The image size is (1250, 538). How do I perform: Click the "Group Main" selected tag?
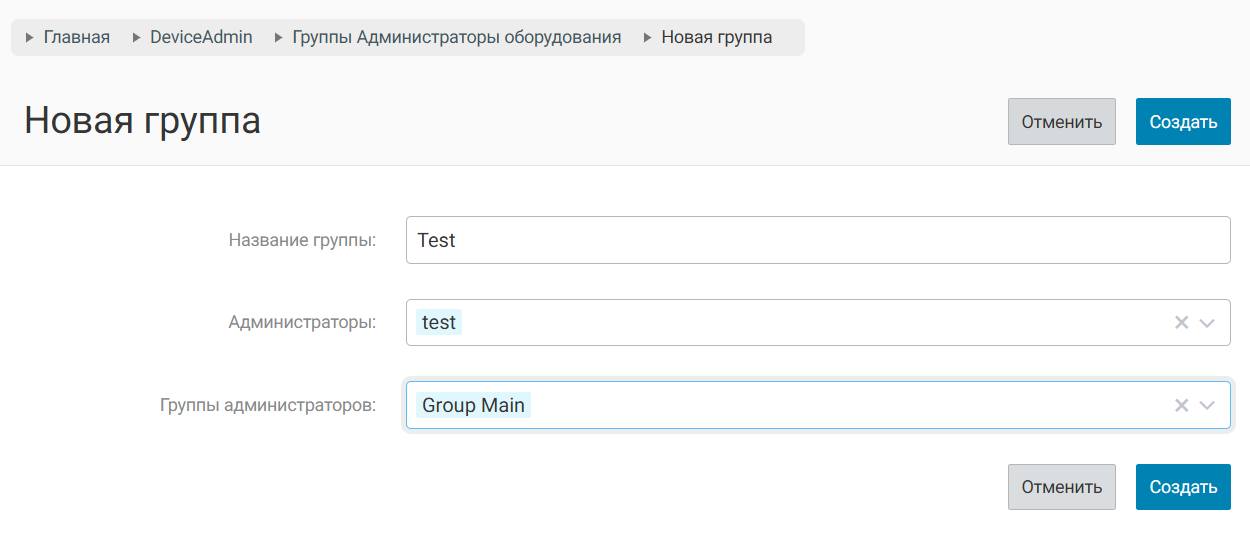click(473, 405)
